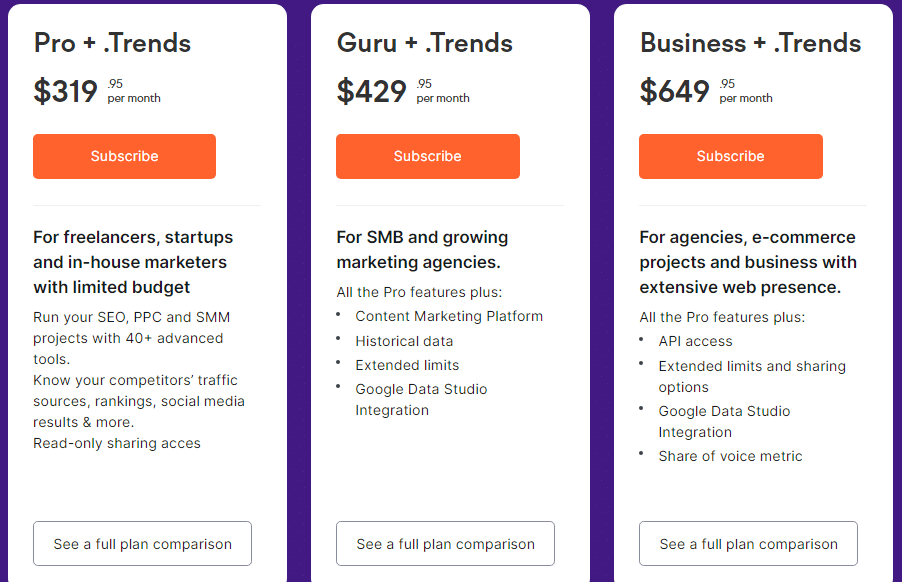Image resolution: width=902 pixels, height=582 pixels.
Task: Click the Share of voice metric item
Action: [730, 456]
